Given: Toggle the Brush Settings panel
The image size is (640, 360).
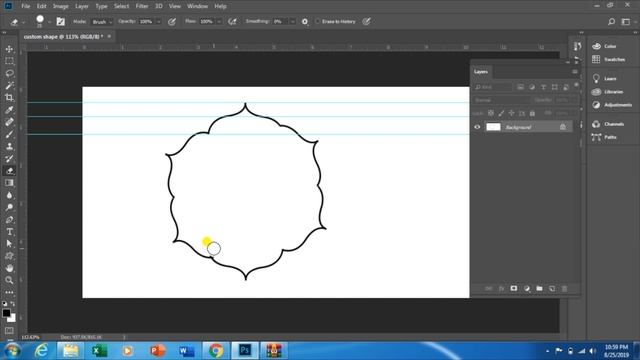Looking at the screenshot, I should click(x=60, y=22).
